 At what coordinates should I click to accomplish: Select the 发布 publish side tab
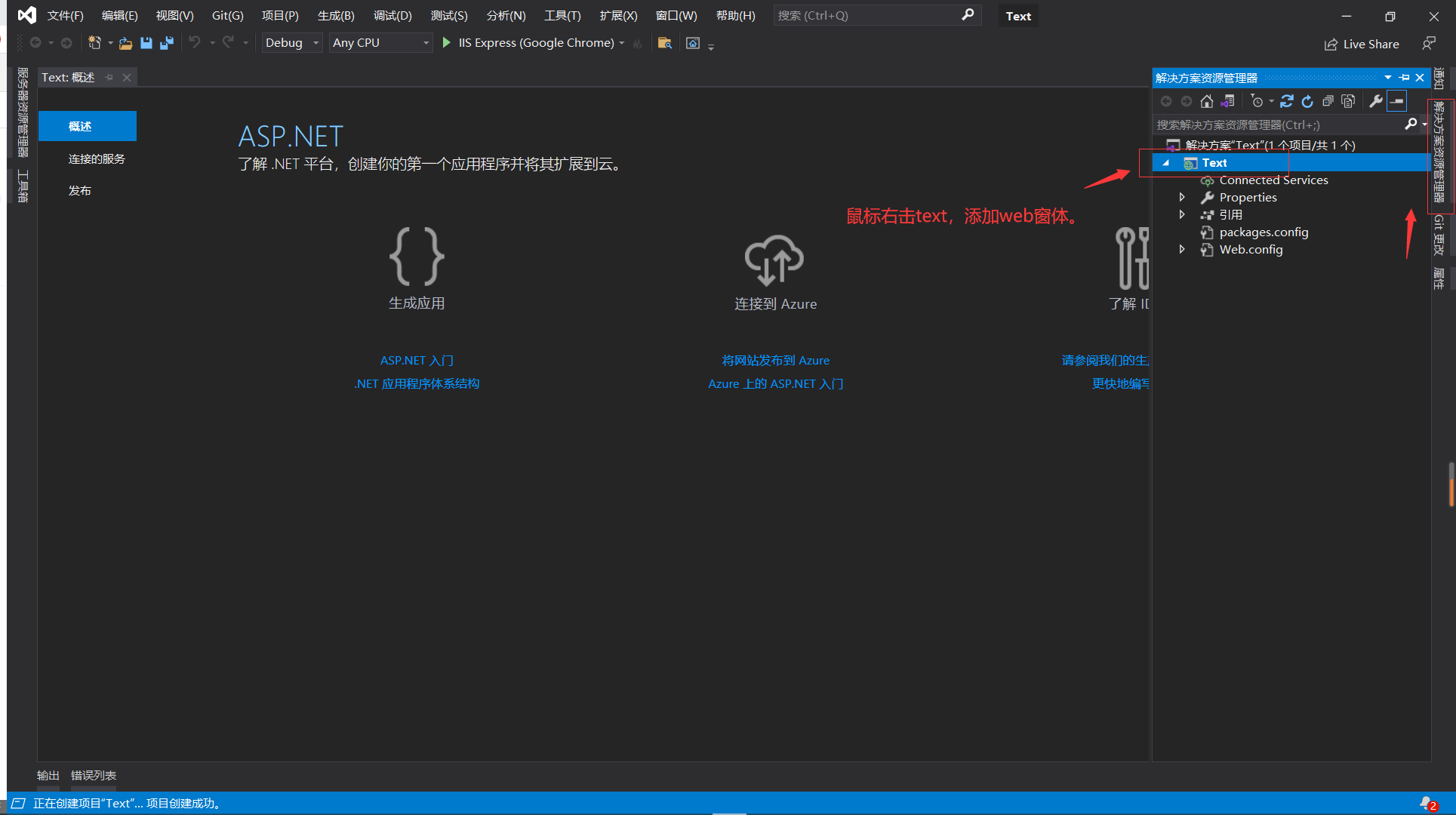80,190
